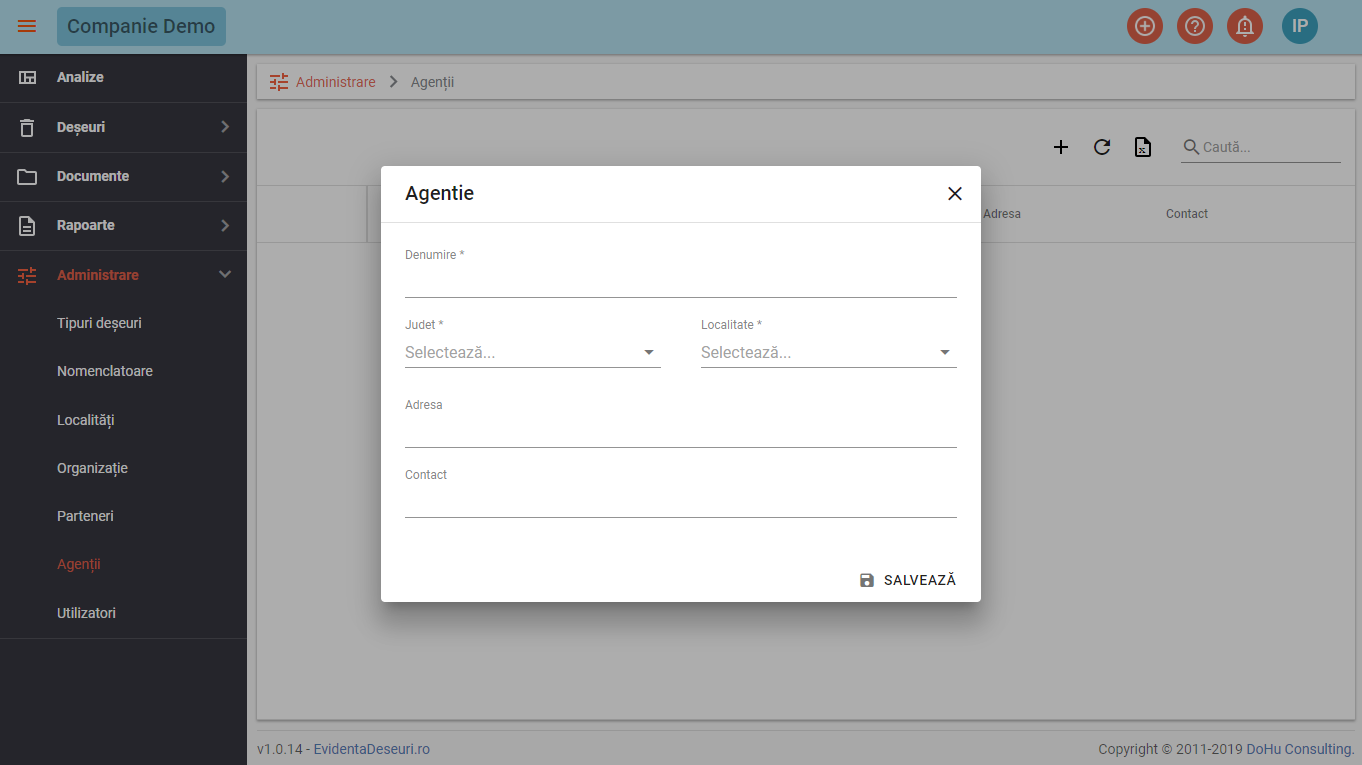The width and height of the screenshot is (1362, 765).
Task: Go to Tipuri deșeuri
Action: click(99, 323)
